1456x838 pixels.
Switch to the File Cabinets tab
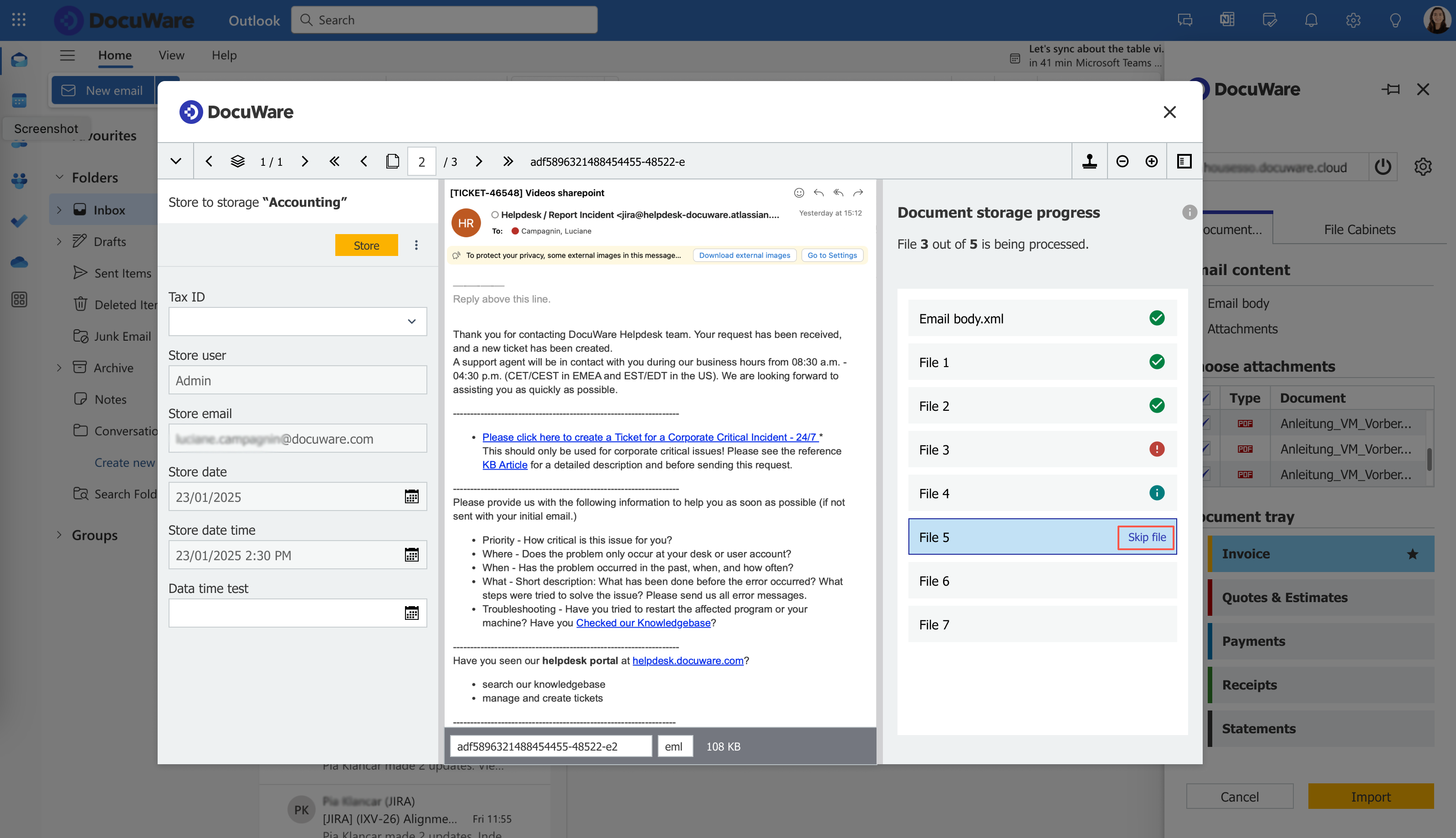pos(1359,229)
